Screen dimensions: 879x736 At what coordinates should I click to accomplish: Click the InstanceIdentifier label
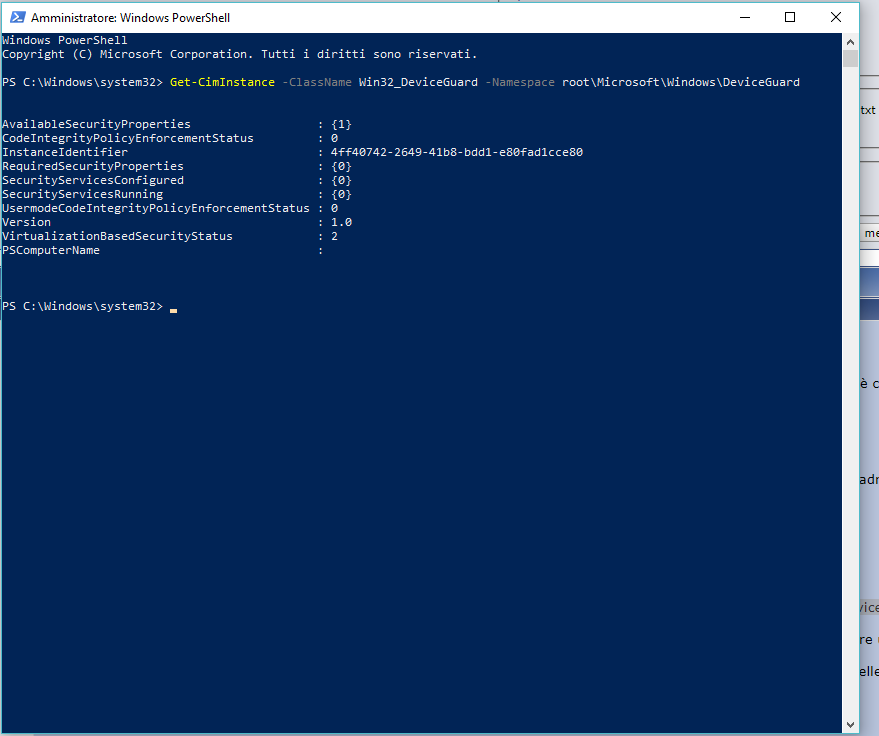click(x=65, y=152)
